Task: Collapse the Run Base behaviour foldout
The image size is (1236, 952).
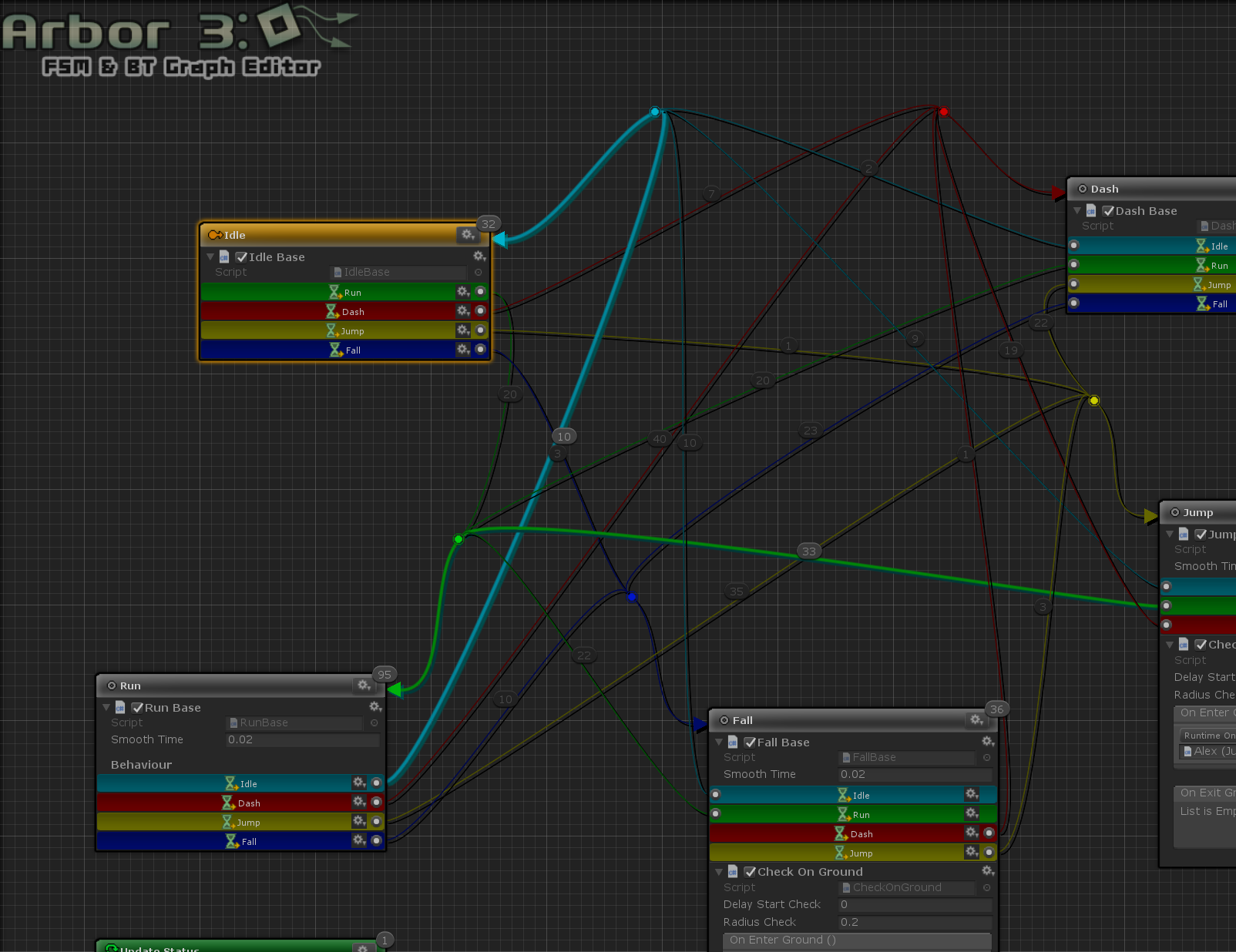Action: pos(106,707)
